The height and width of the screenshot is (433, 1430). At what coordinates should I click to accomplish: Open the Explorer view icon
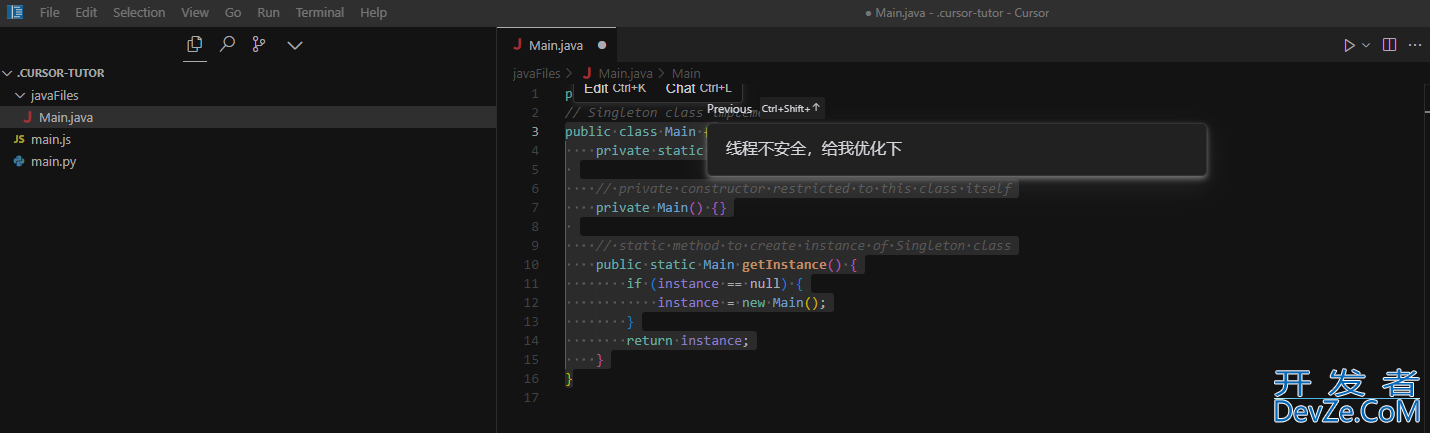[195, 44]
